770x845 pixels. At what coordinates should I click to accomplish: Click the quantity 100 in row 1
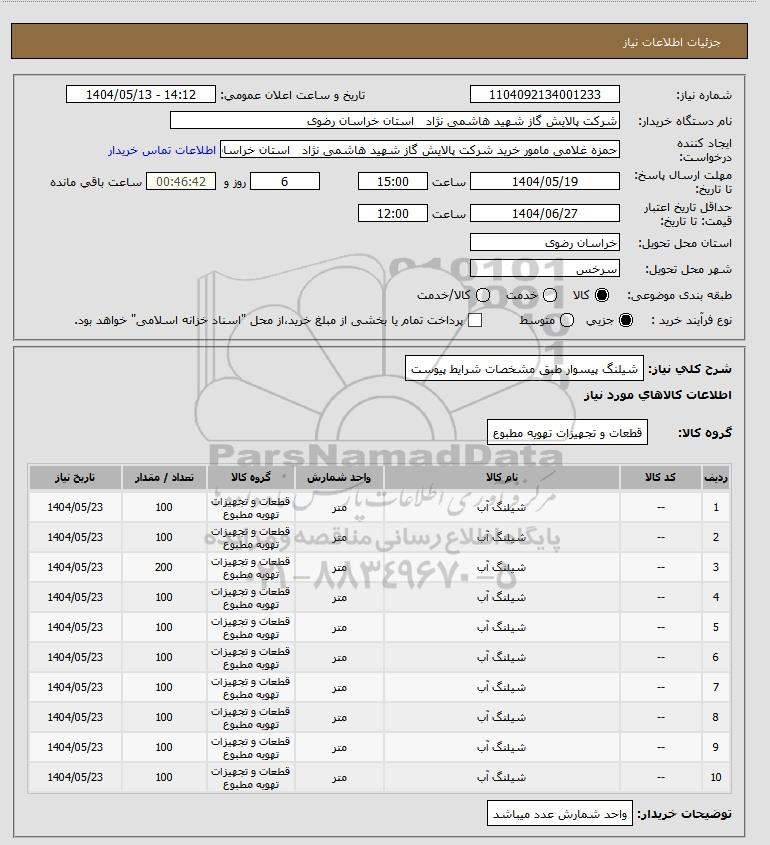pos(164,507)
